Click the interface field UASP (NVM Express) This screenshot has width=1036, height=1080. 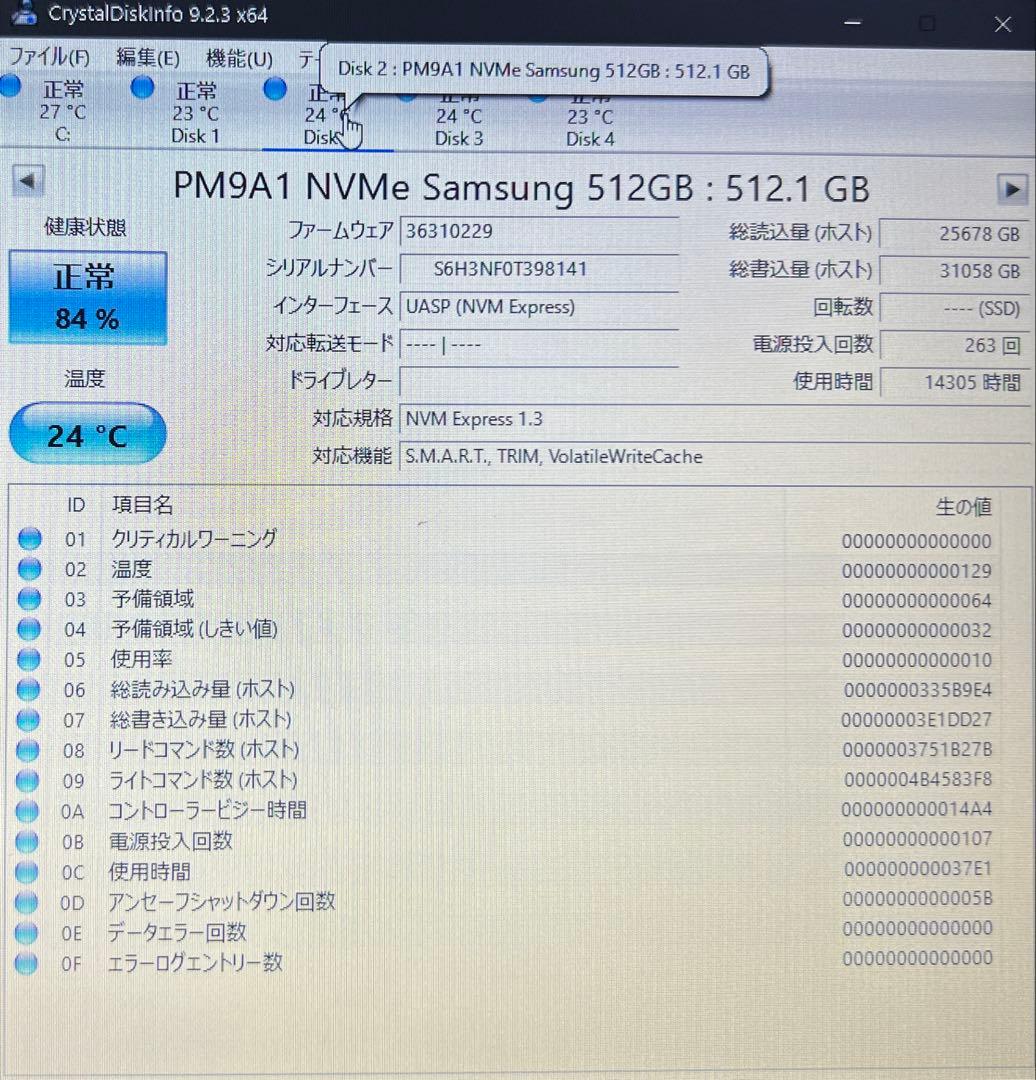coord(539,307)
